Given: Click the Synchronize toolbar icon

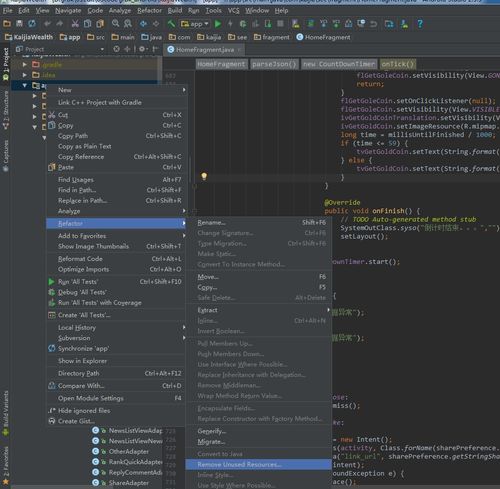Looking at the screenshot, I should [32, 24].
